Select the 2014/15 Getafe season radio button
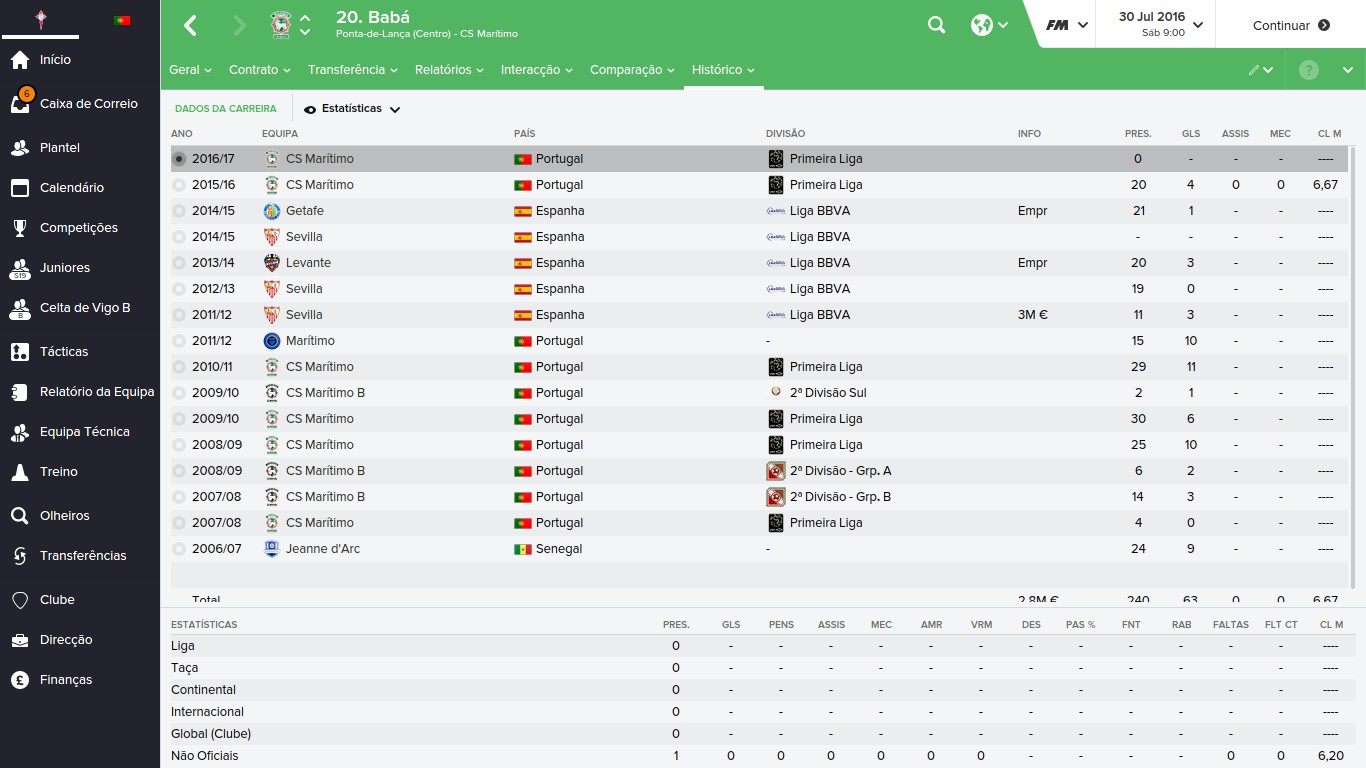The image size is (1366, 768). tap(179, 211)
